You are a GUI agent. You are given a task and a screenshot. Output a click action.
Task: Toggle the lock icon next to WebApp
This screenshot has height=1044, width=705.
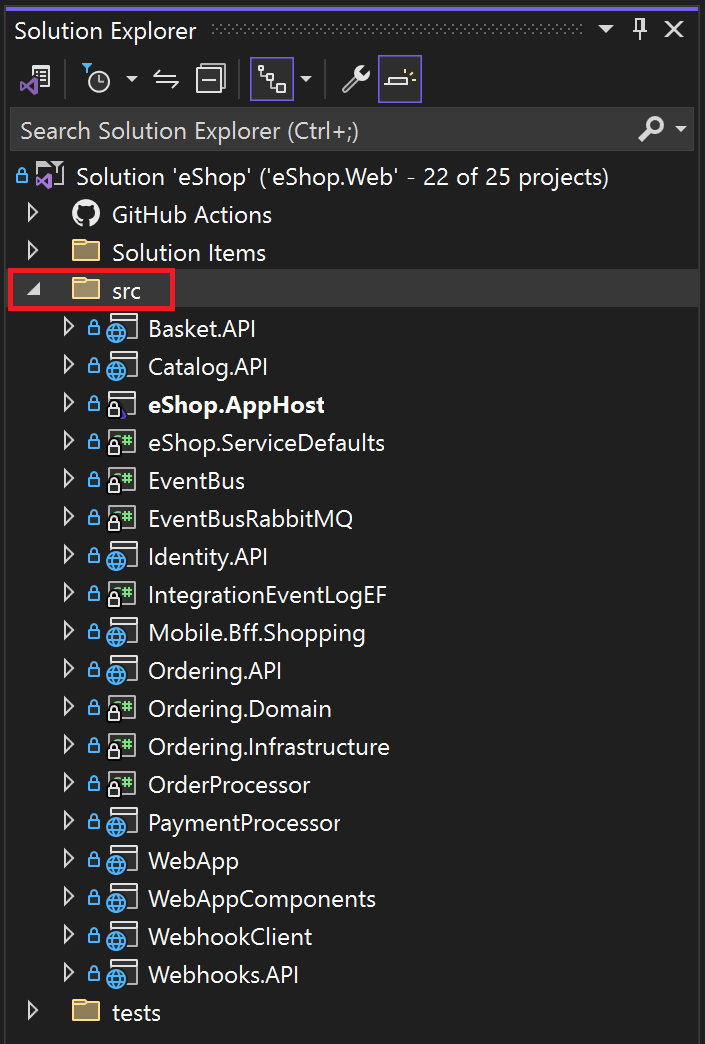pyautogui.click(x=90, y=860)
